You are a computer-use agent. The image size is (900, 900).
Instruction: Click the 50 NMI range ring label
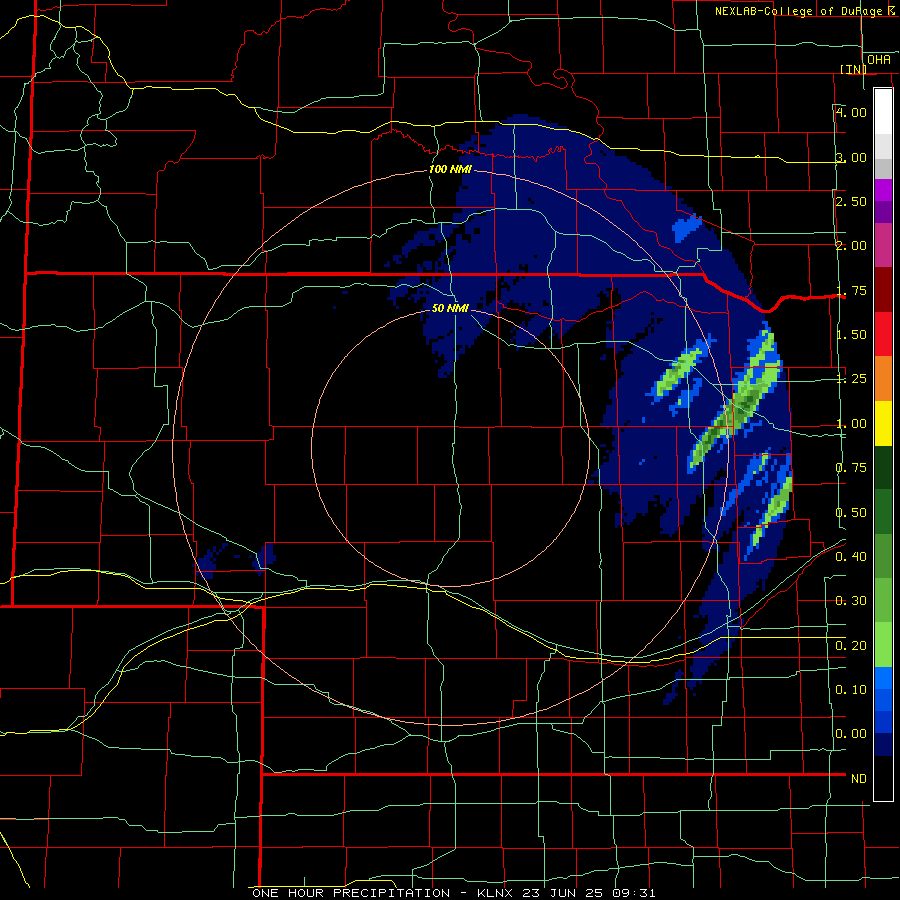[x=450, y=308]
